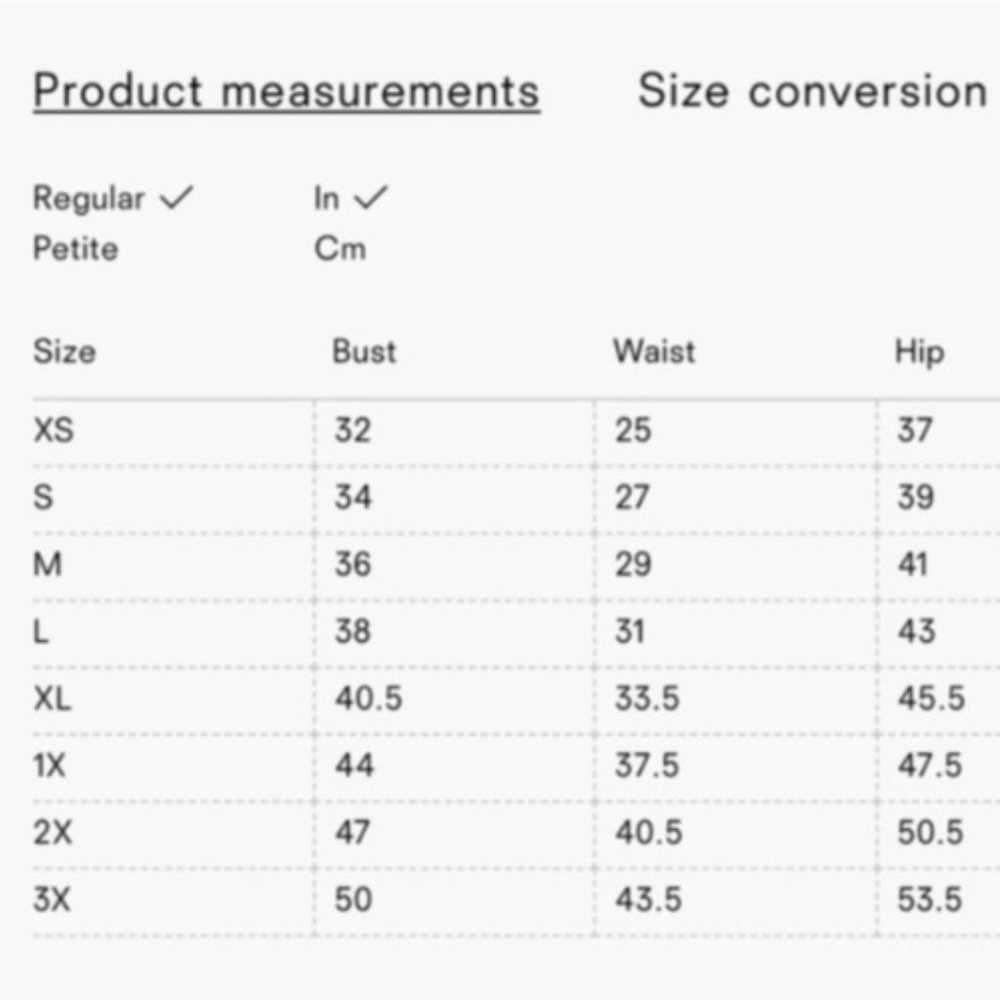Image resolution: width=1000 pixels, height=1000 pixels.
Task: Choose inches with the In option
Action: pos(326,198)
